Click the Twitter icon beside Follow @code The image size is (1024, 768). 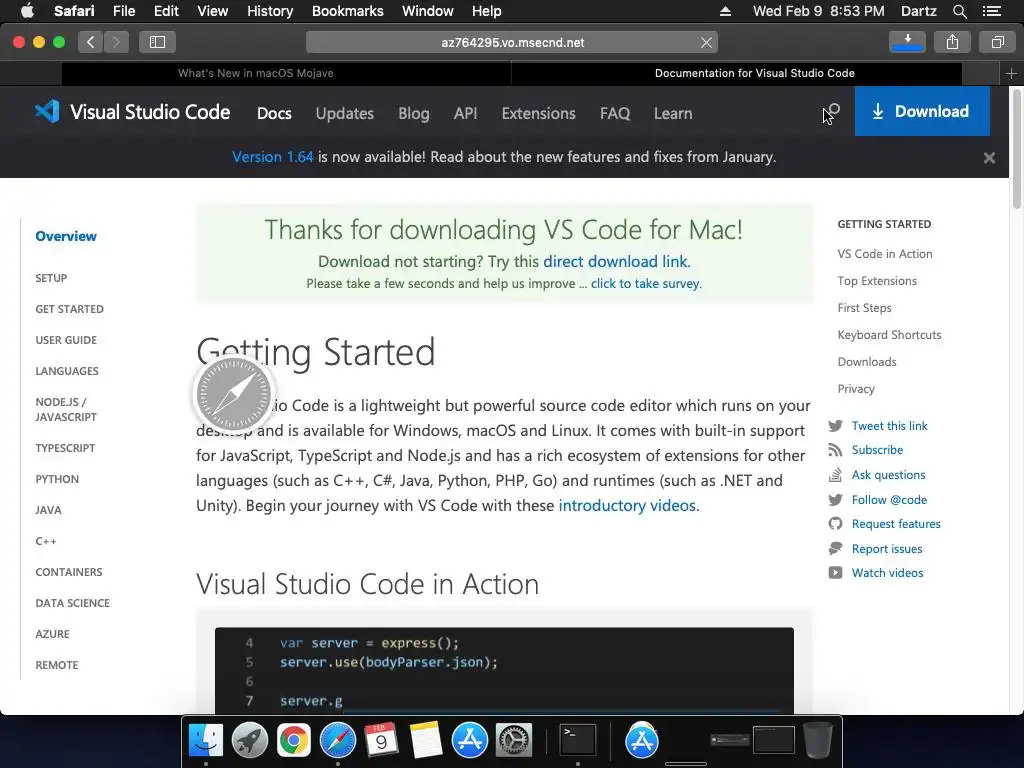pos(835,500)
